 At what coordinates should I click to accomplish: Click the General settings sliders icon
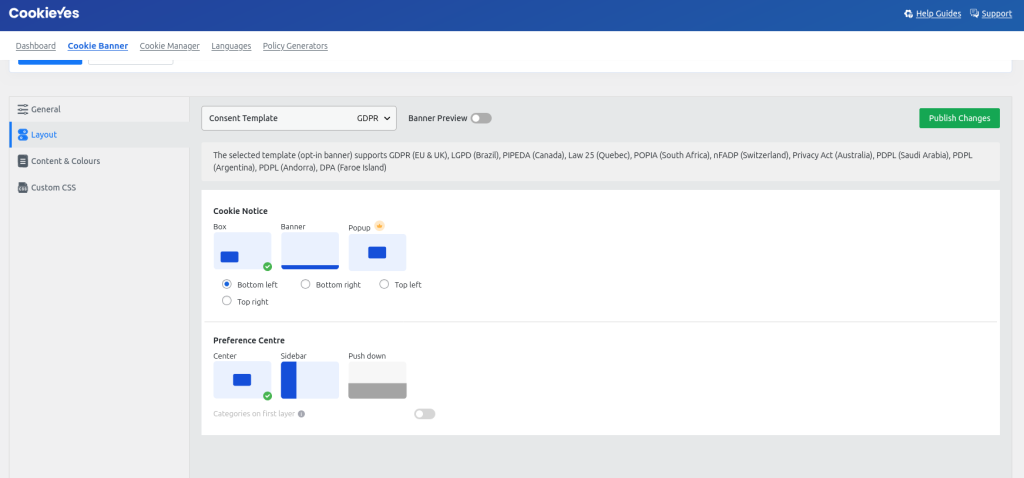pos(23,109)
